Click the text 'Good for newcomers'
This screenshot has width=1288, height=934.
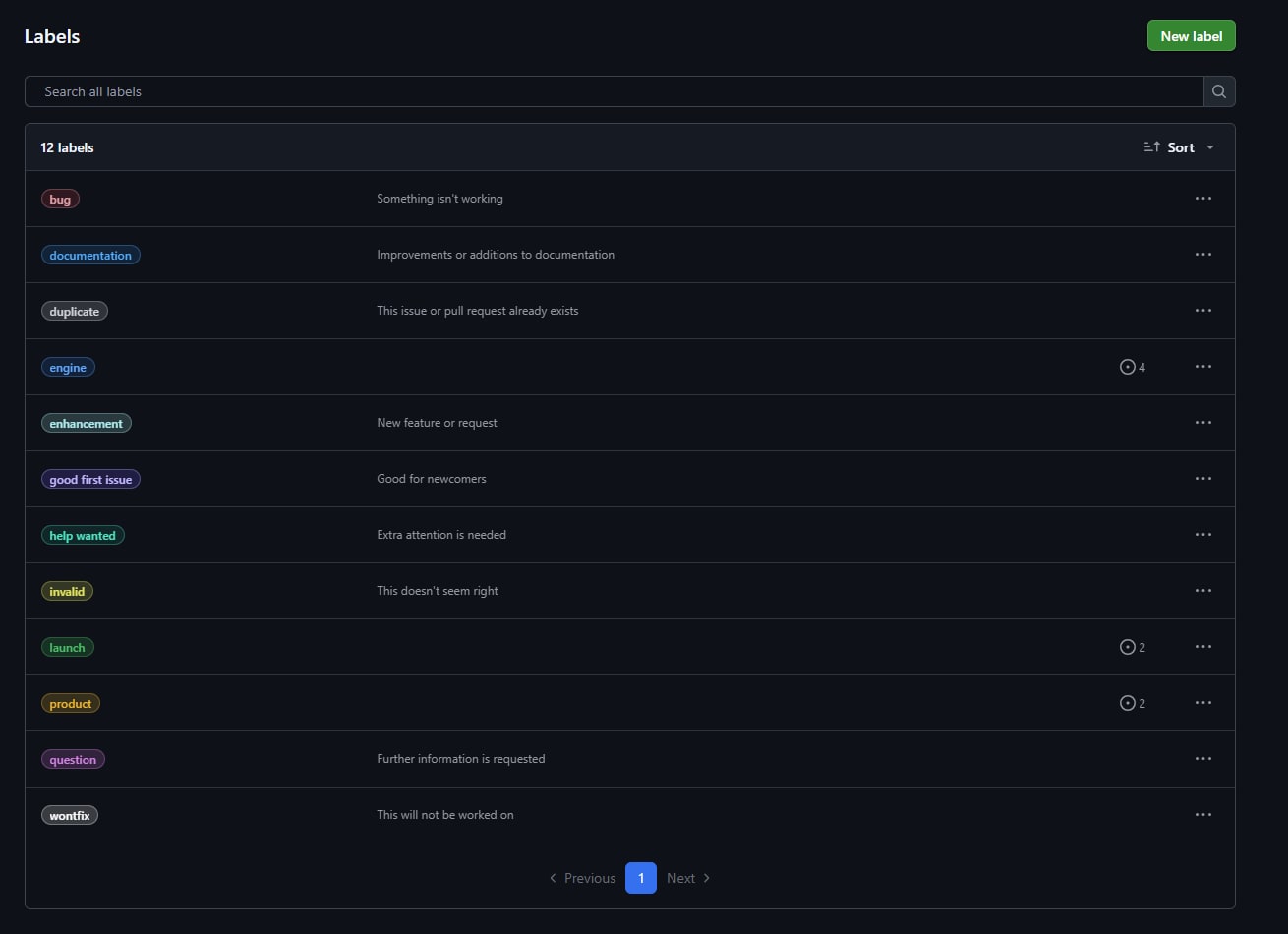coord(432,479)
